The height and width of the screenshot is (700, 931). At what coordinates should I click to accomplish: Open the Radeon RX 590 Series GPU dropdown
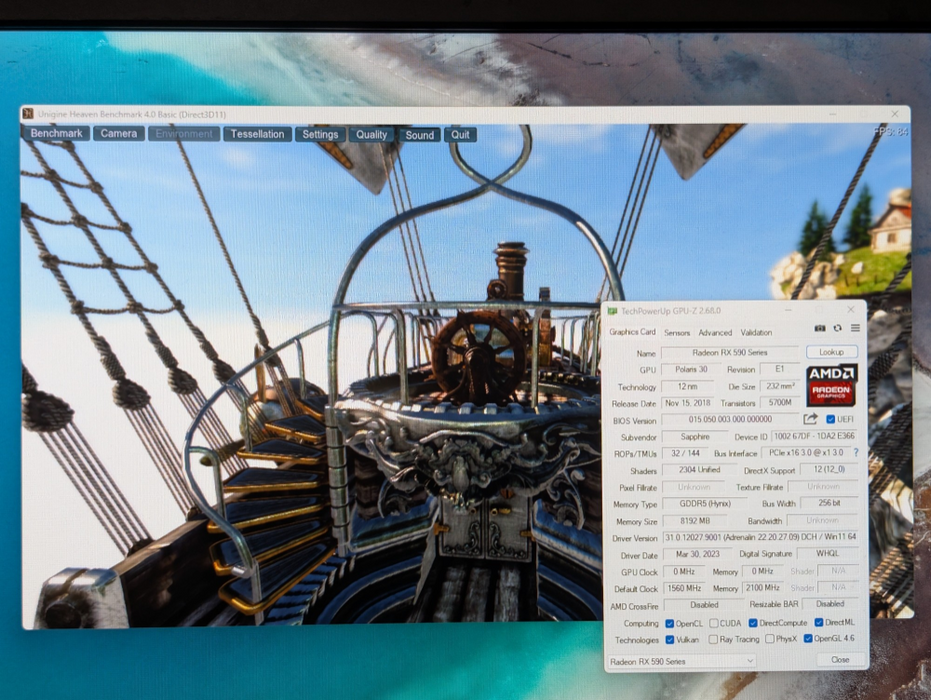tap(682, 661)
